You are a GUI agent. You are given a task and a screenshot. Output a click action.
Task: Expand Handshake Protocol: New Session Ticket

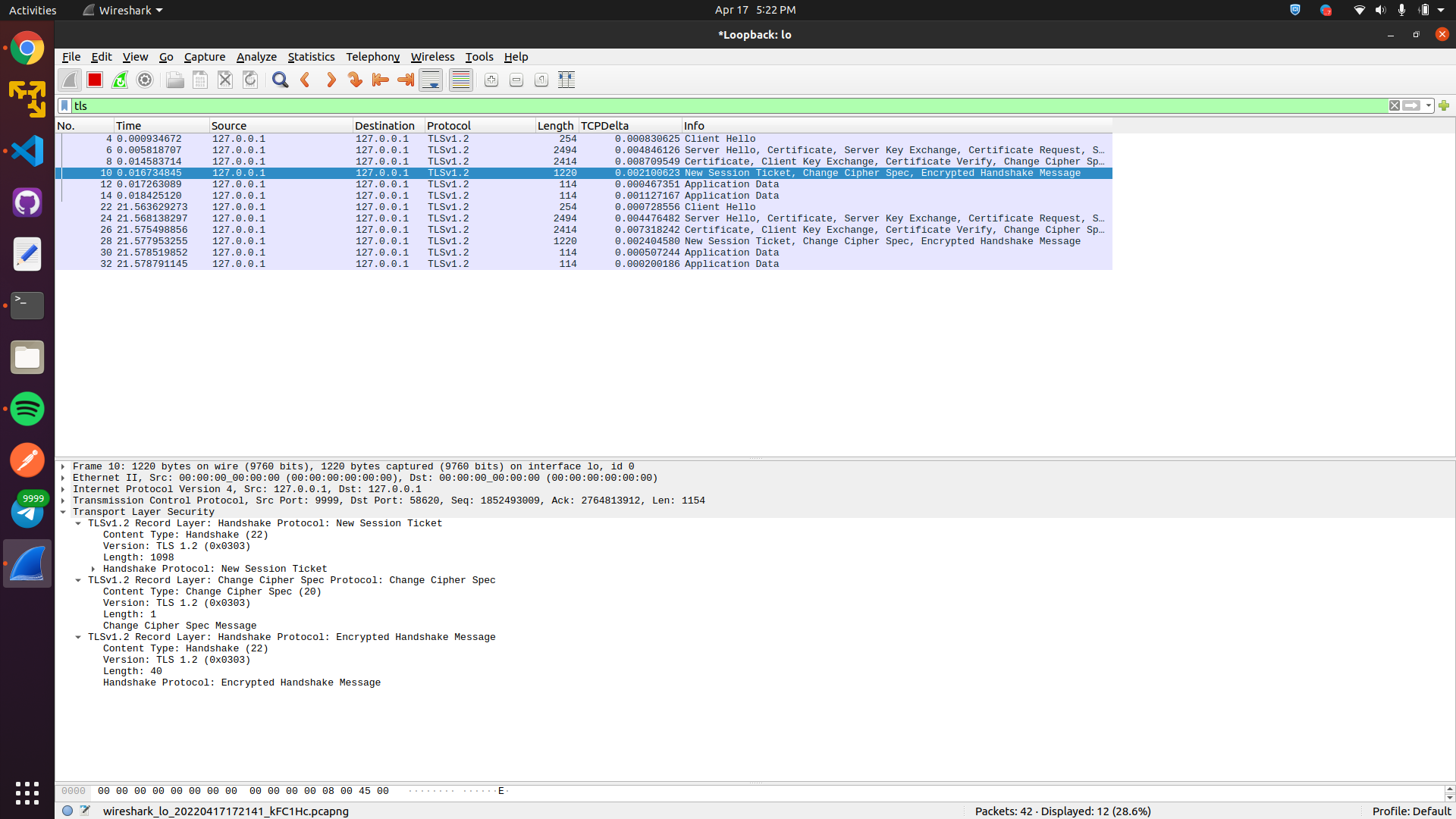[x=93, y=569]
